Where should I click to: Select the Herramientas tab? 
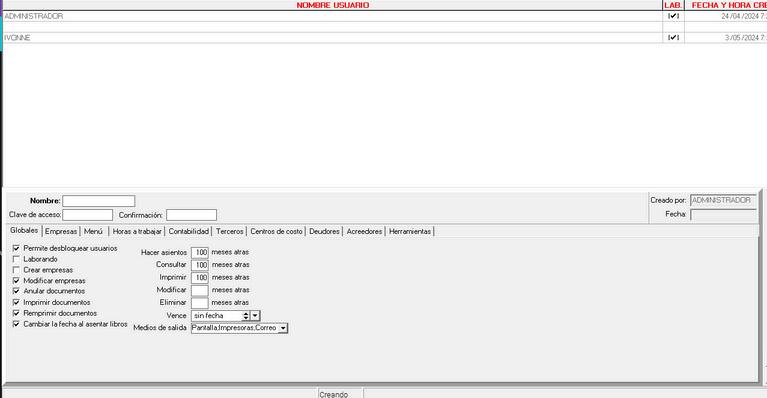tap(410, 231)
